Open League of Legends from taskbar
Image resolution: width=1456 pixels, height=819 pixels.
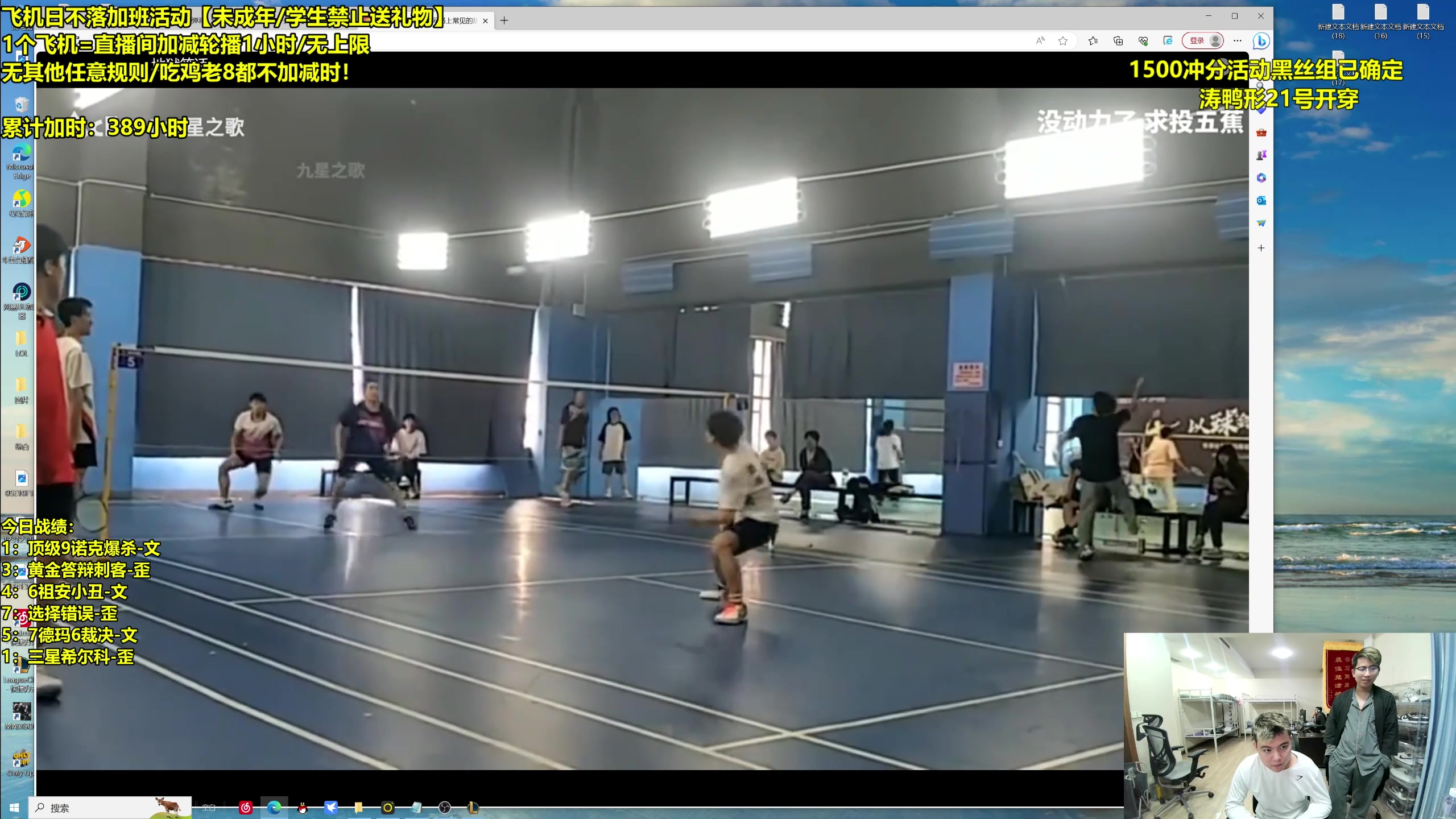pos(473,808)
